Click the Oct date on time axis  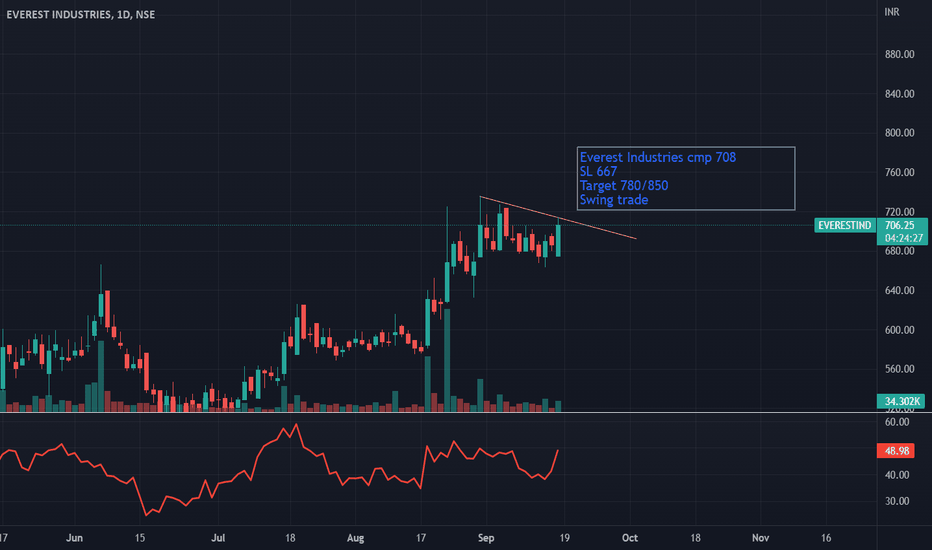630,538
